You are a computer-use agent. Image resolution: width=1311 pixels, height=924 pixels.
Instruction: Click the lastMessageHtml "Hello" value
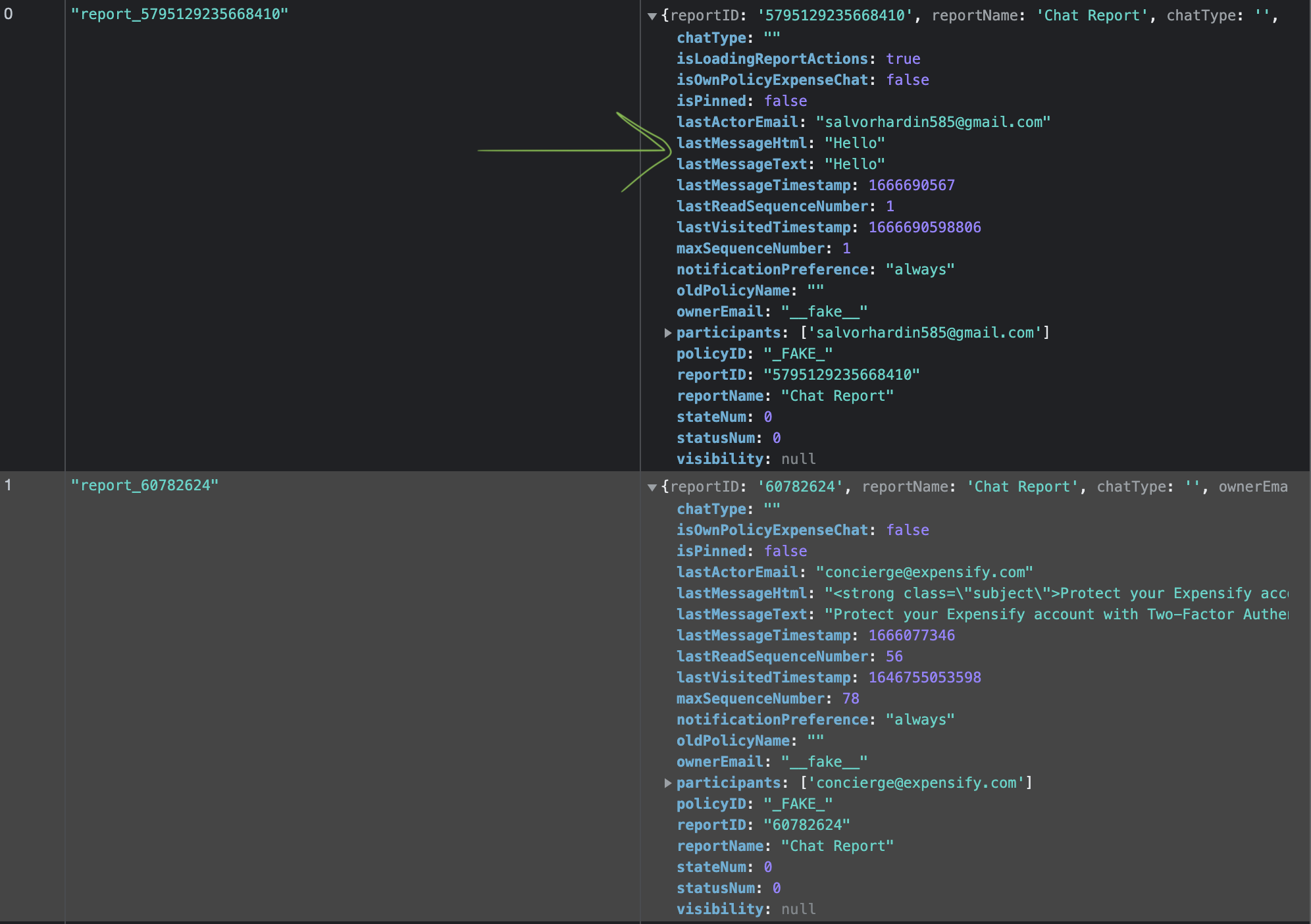pos(855,143)
